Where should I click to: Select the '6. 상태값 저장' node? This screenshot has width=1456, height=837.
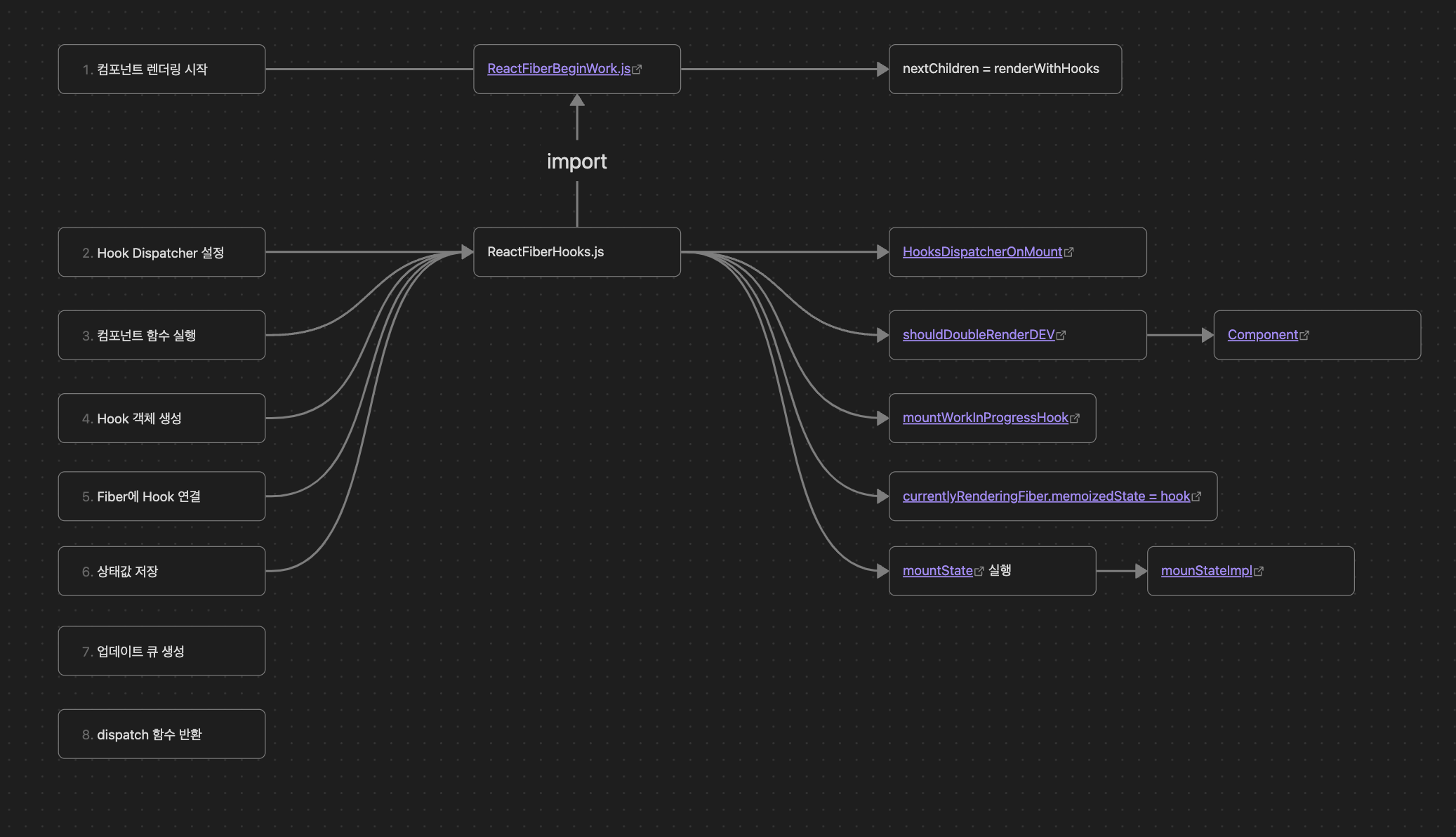(x=161, y=571)
